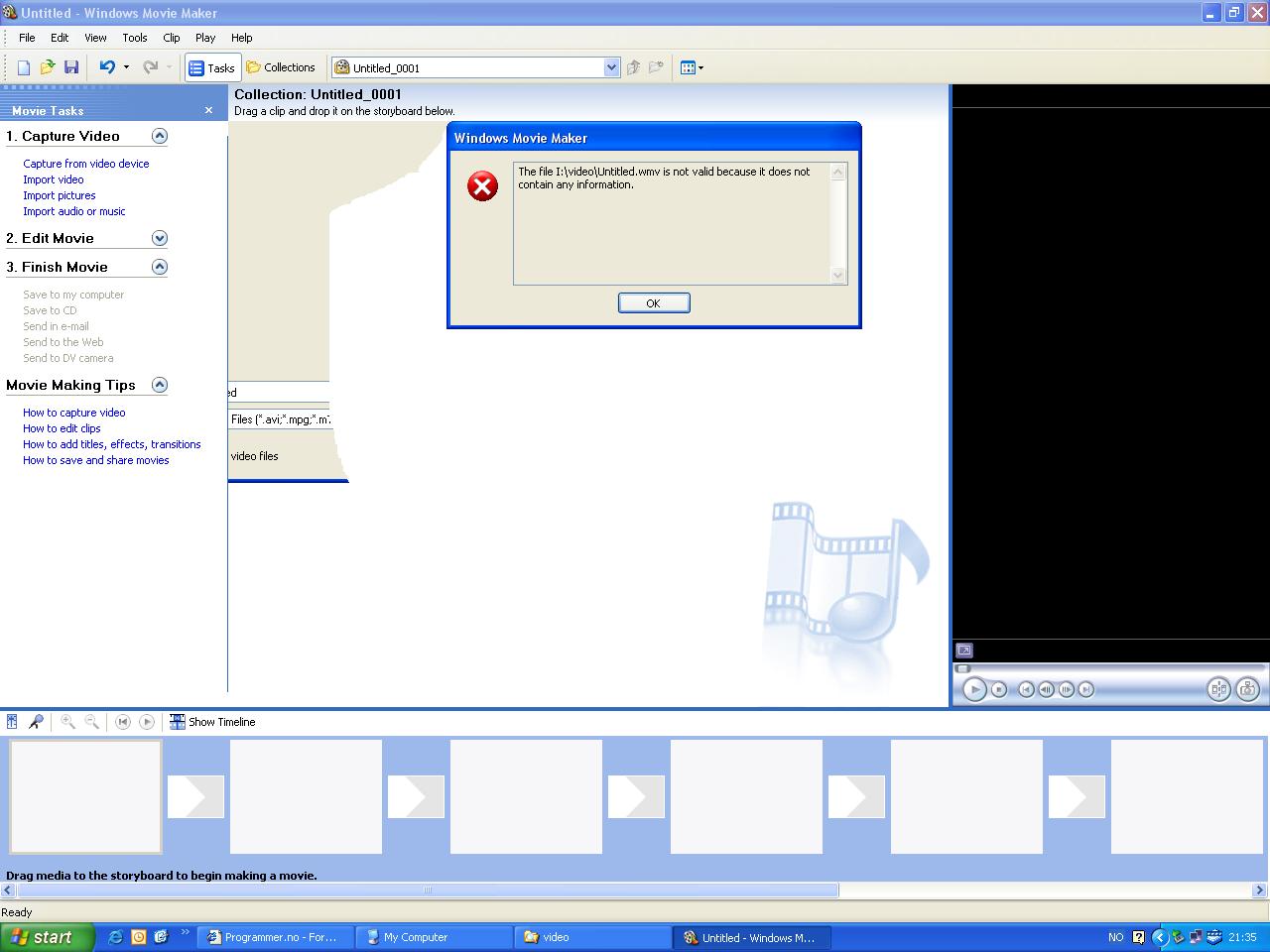
Task: Switch to the video folder taskbar window
Action: tap(593, 937)
